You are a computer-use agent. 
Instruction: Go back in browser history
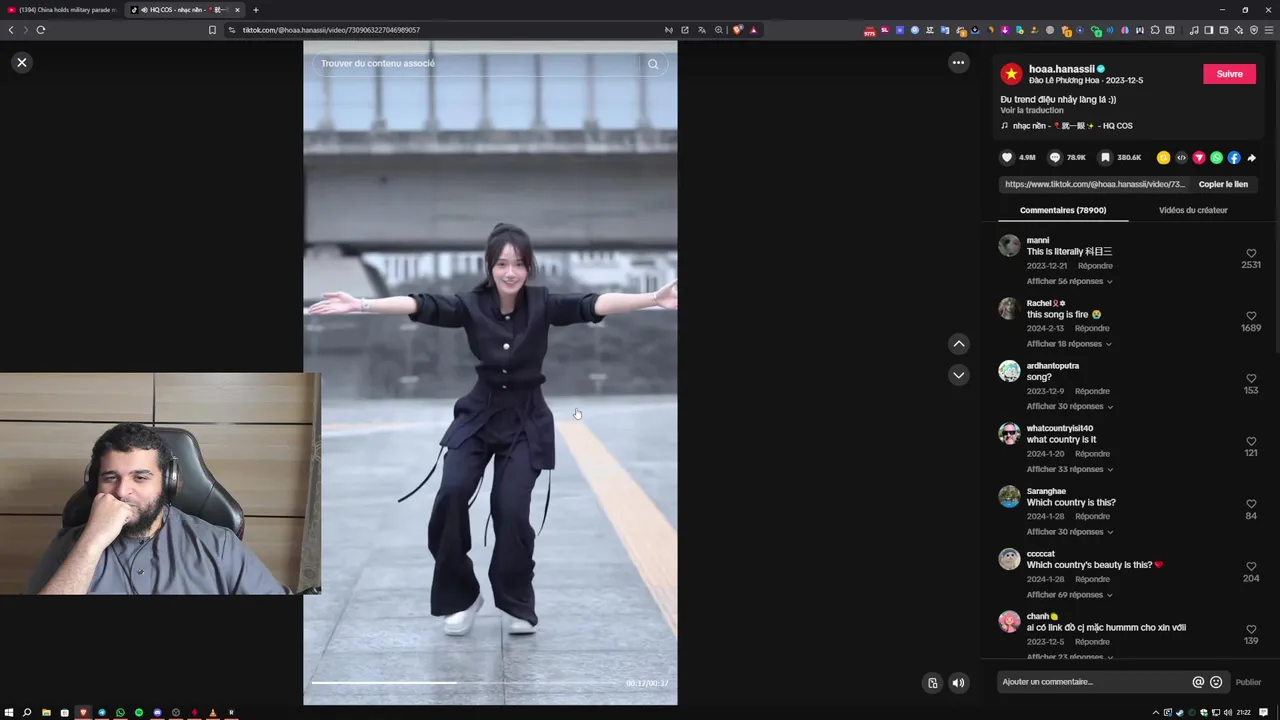11,30
